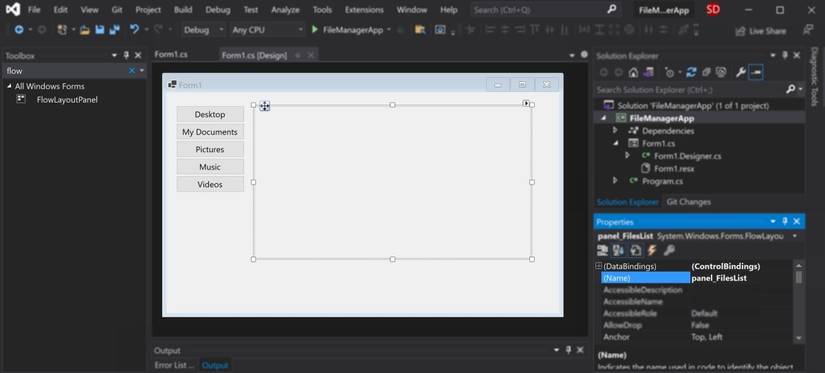825x373 pixels.
Task: Collapse the All Windows Forms group
Action: [x=9, y=86]
